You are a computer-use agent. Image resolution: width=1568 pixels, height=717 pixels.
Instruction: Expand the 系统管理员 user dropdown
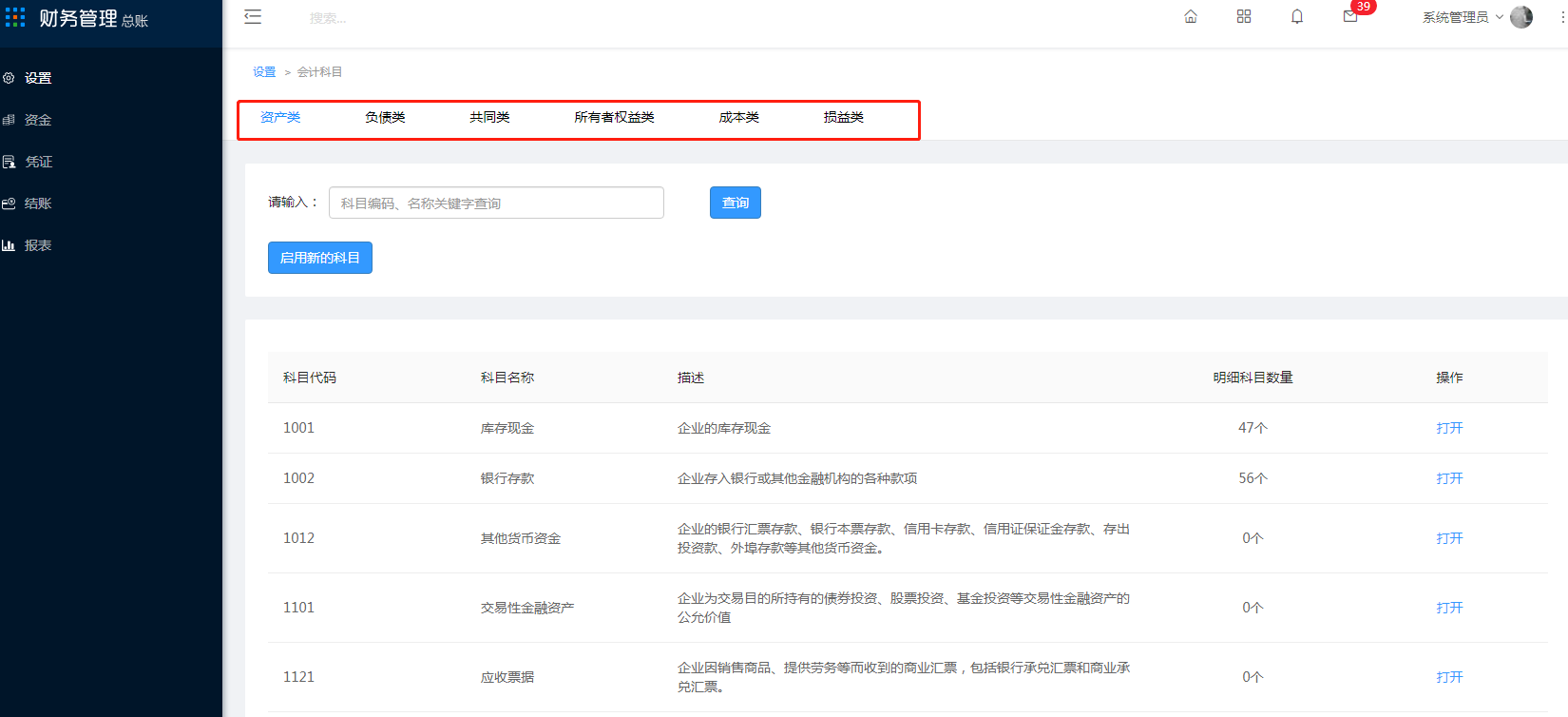(1463, 17)
